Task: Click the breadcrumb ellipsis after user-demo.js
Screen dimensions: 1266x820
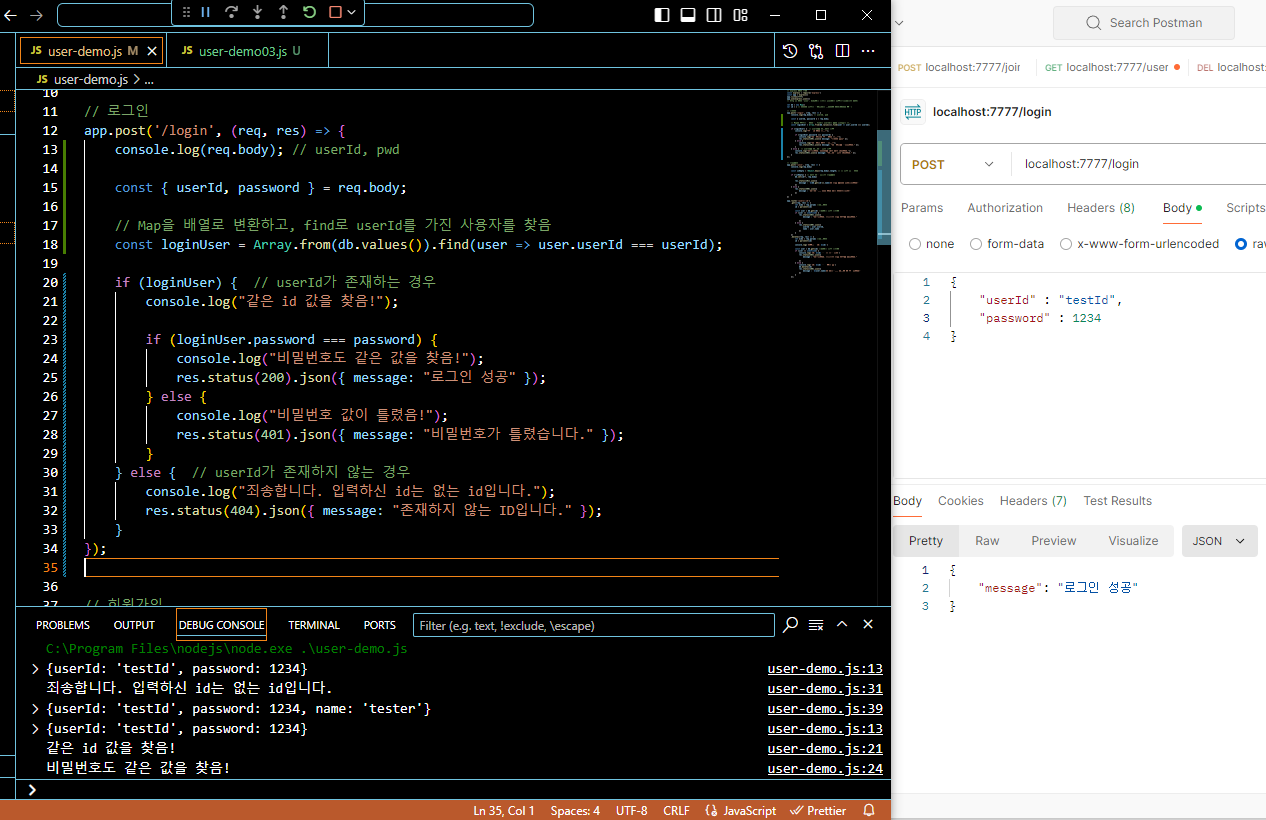Action: 148,79
